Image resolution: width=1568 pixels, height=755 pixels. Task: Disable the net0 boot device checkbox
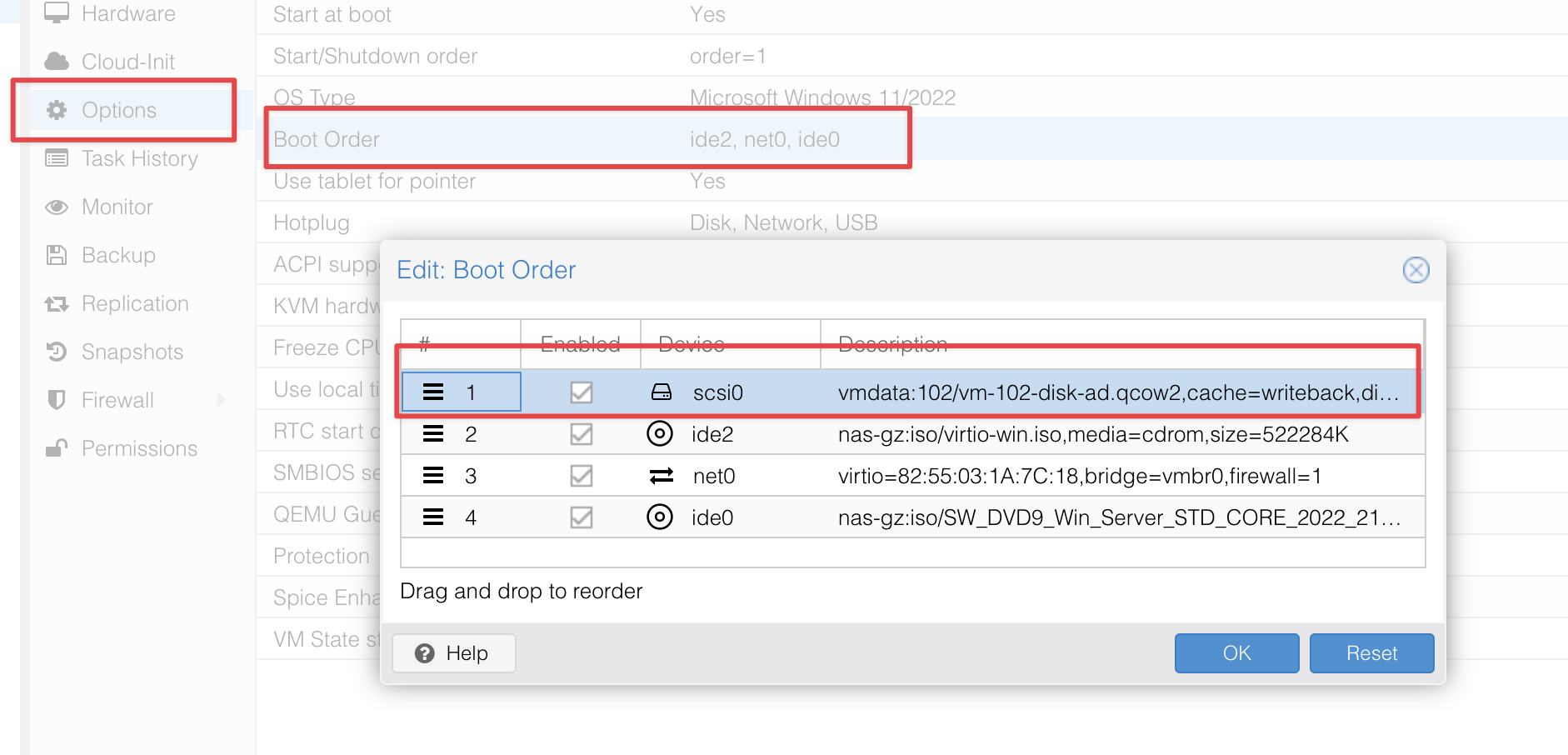[581, 476]
